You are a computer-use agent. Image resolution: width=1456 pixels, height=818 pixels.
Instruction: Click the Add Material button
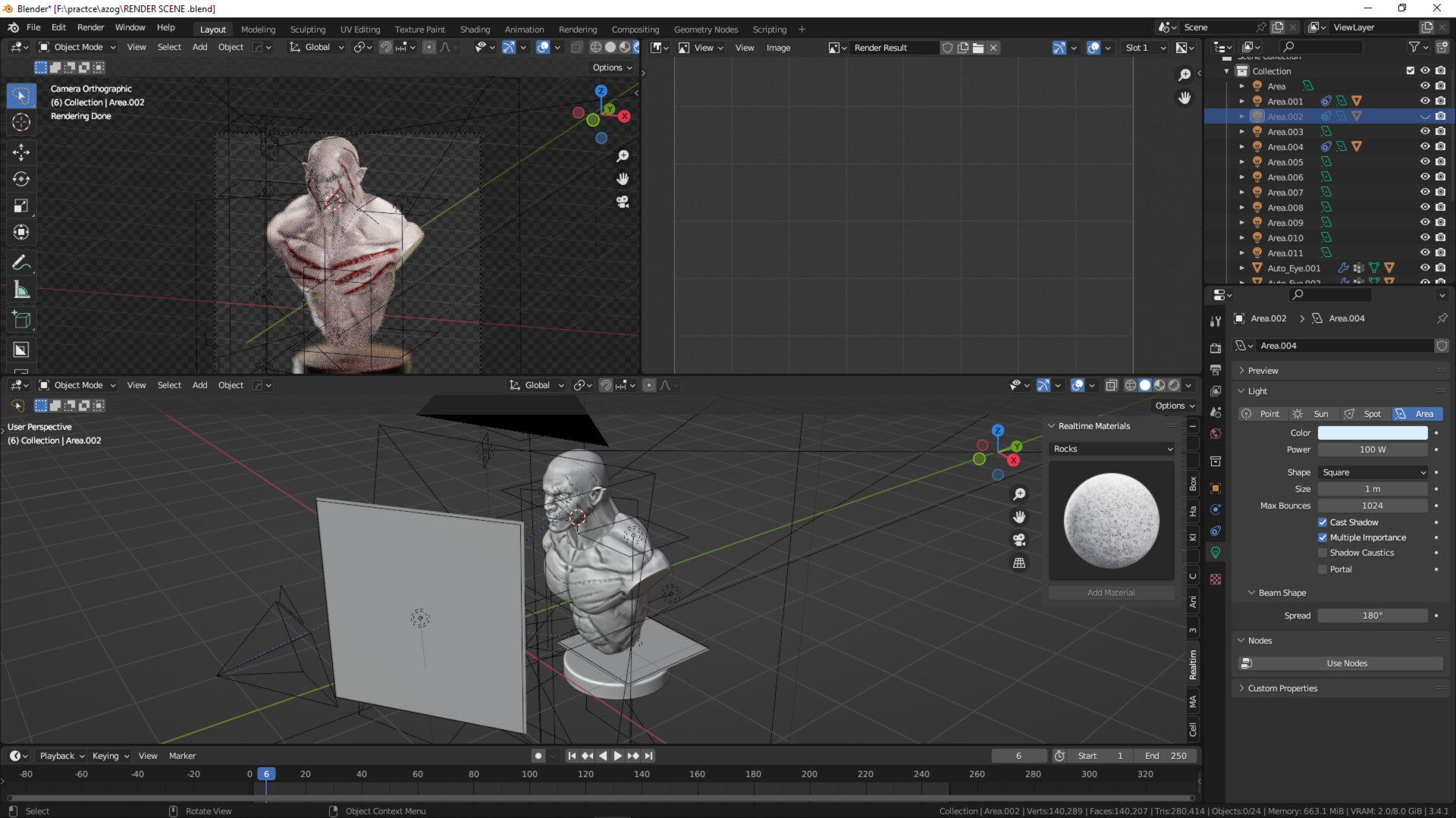pos(1111,592)
